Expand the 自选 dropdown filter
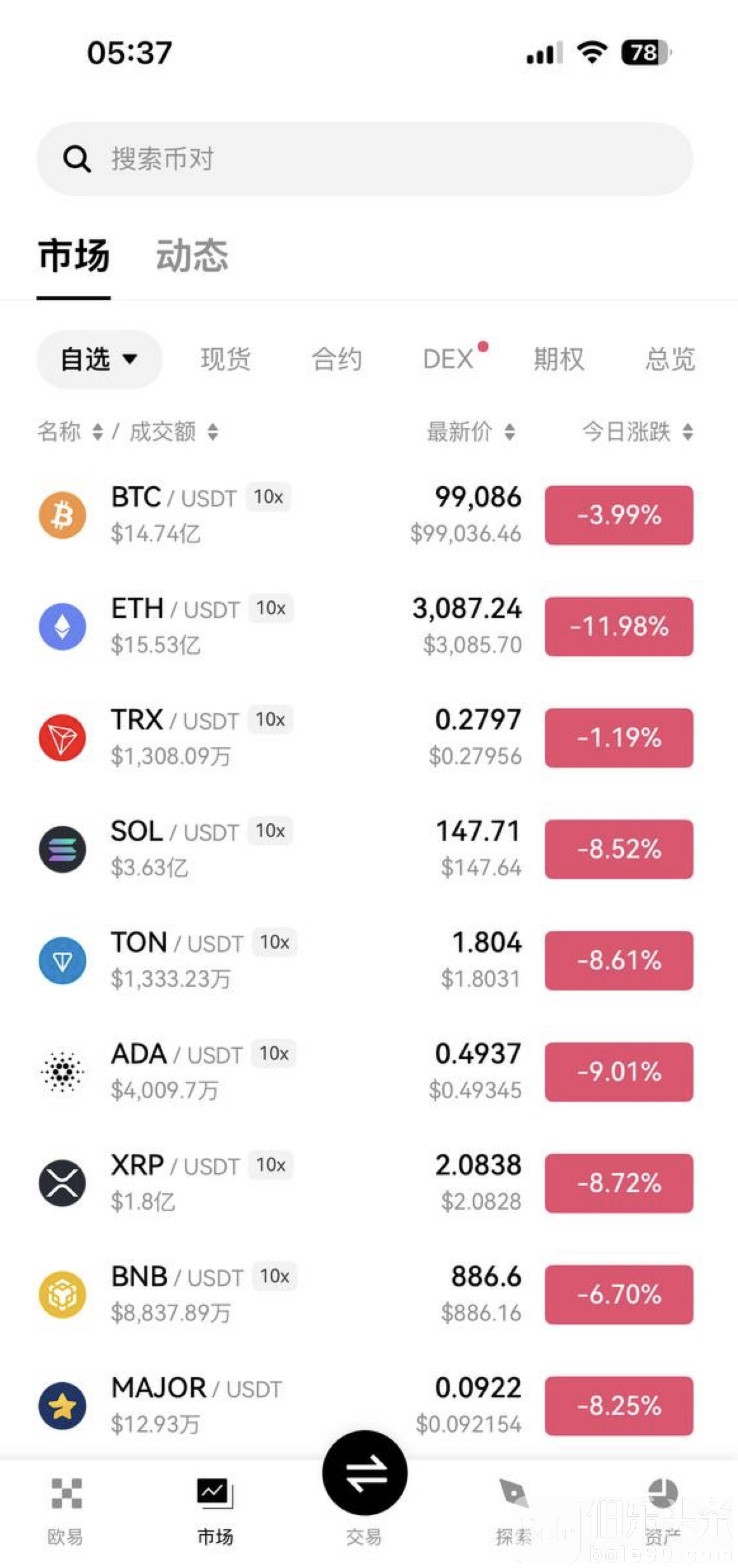 point(99,359)
